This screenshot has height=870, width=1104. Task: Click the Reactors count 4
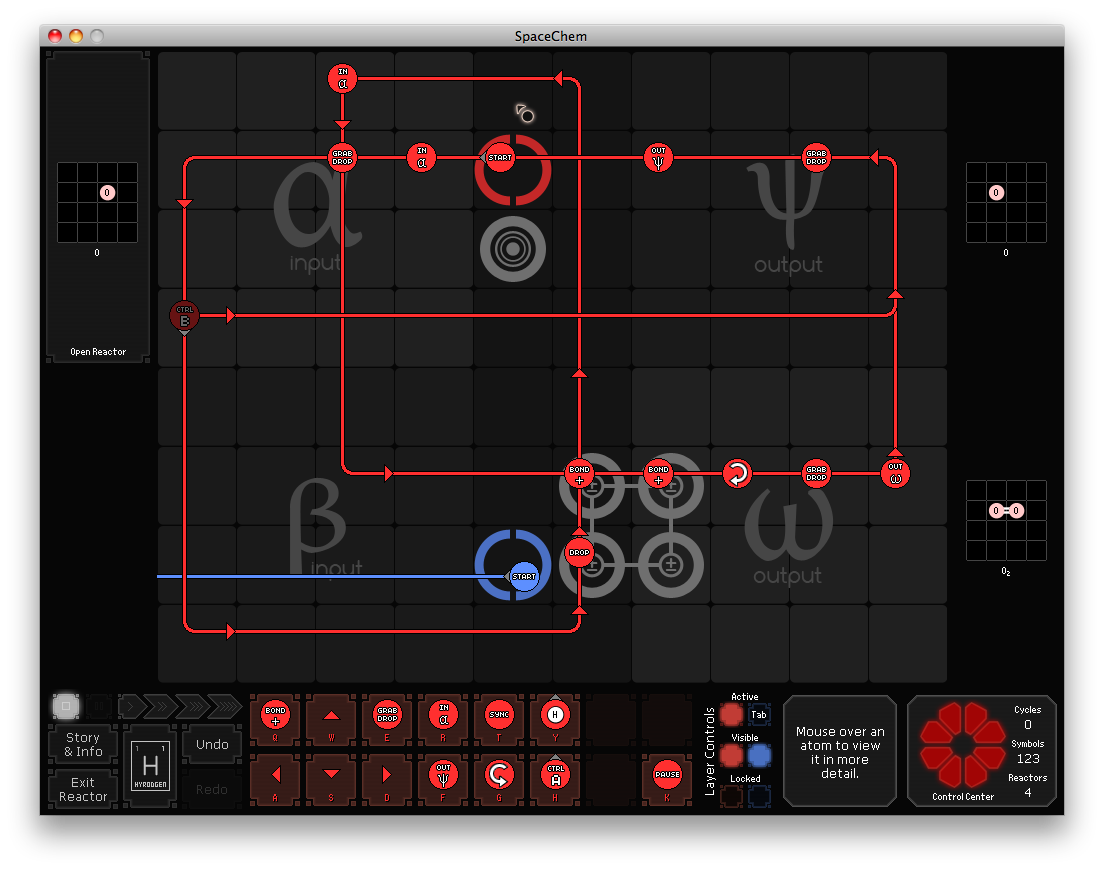[x=1027, y=793]
